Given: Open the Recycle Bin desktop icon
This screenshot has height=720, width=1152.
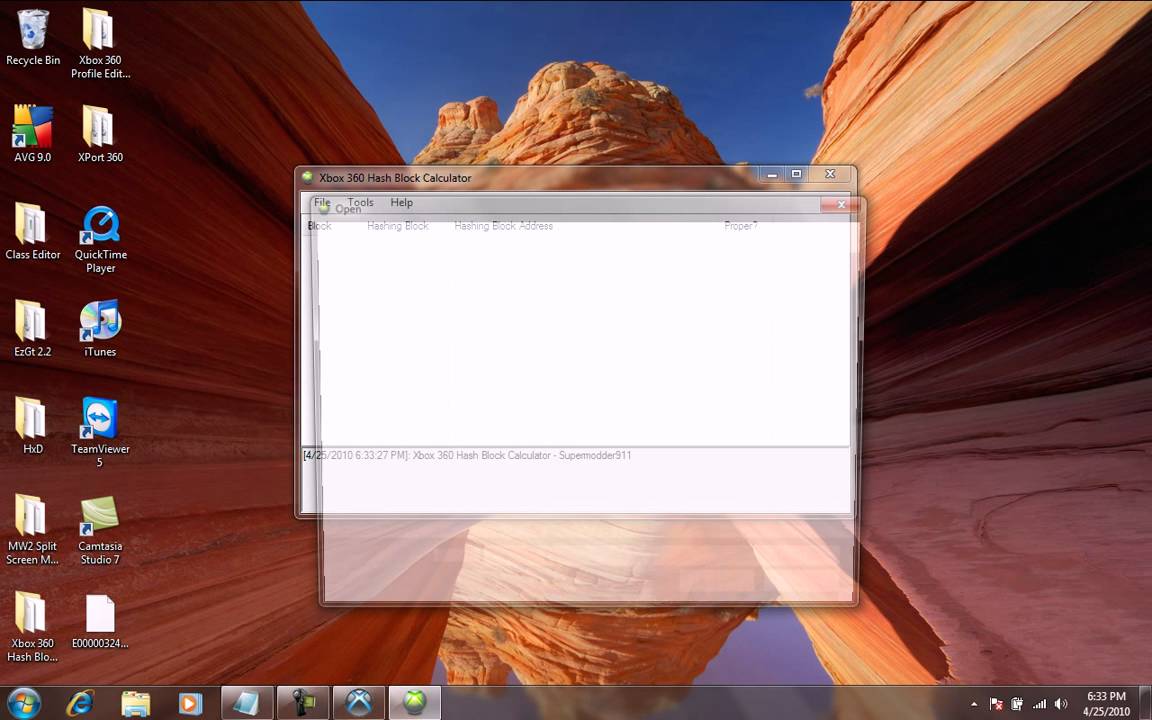Looking at the screenshot, I should (x=33, y=37).
